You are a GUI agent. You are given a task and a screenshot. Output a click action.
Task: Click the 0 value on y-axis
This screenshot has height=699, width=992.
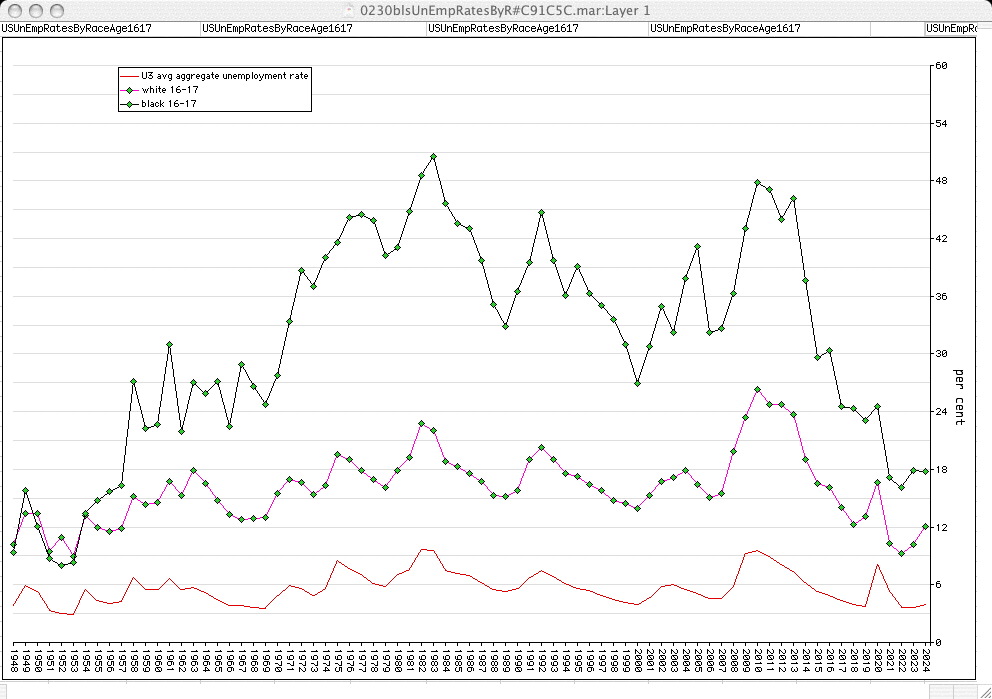(936, 641)
